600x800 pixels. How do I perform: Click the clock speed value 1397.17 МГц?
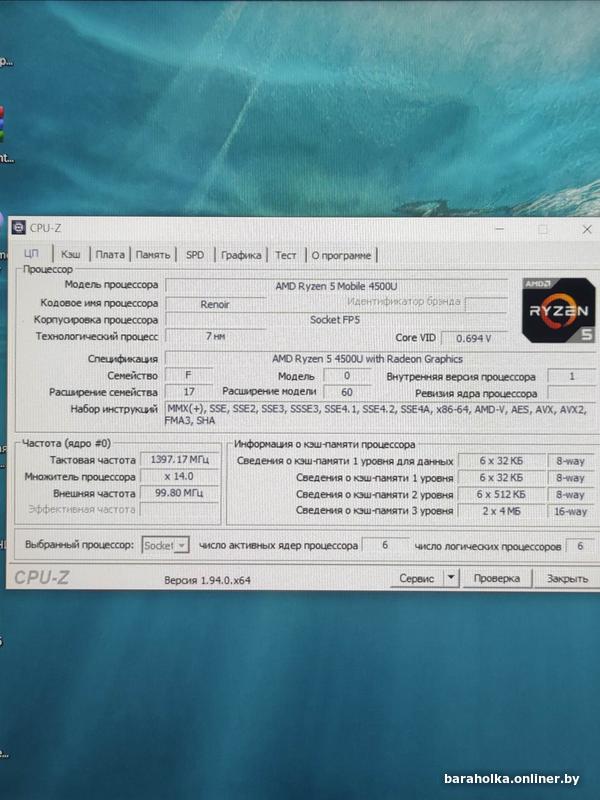click(x=180, y=460)
